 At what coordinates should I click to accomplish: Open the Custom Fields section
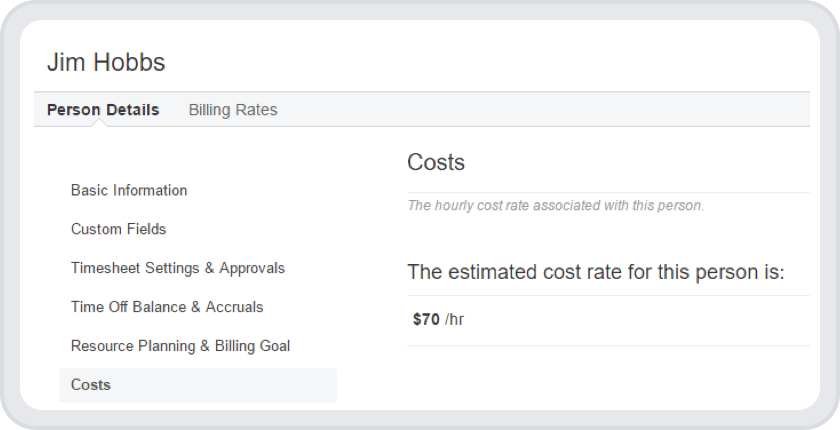tap(118, 229)
